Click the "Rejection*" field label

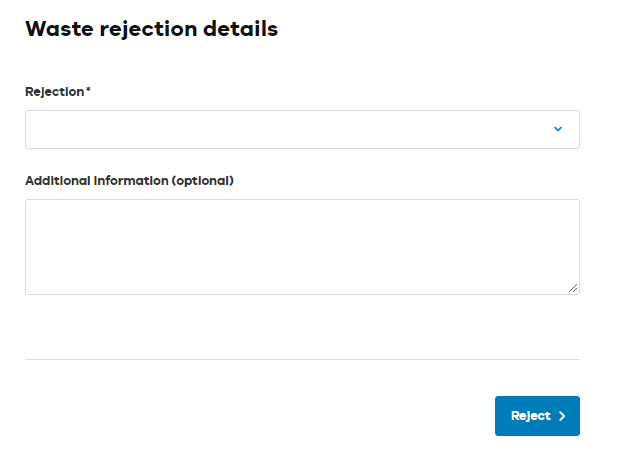click(56, 91)
